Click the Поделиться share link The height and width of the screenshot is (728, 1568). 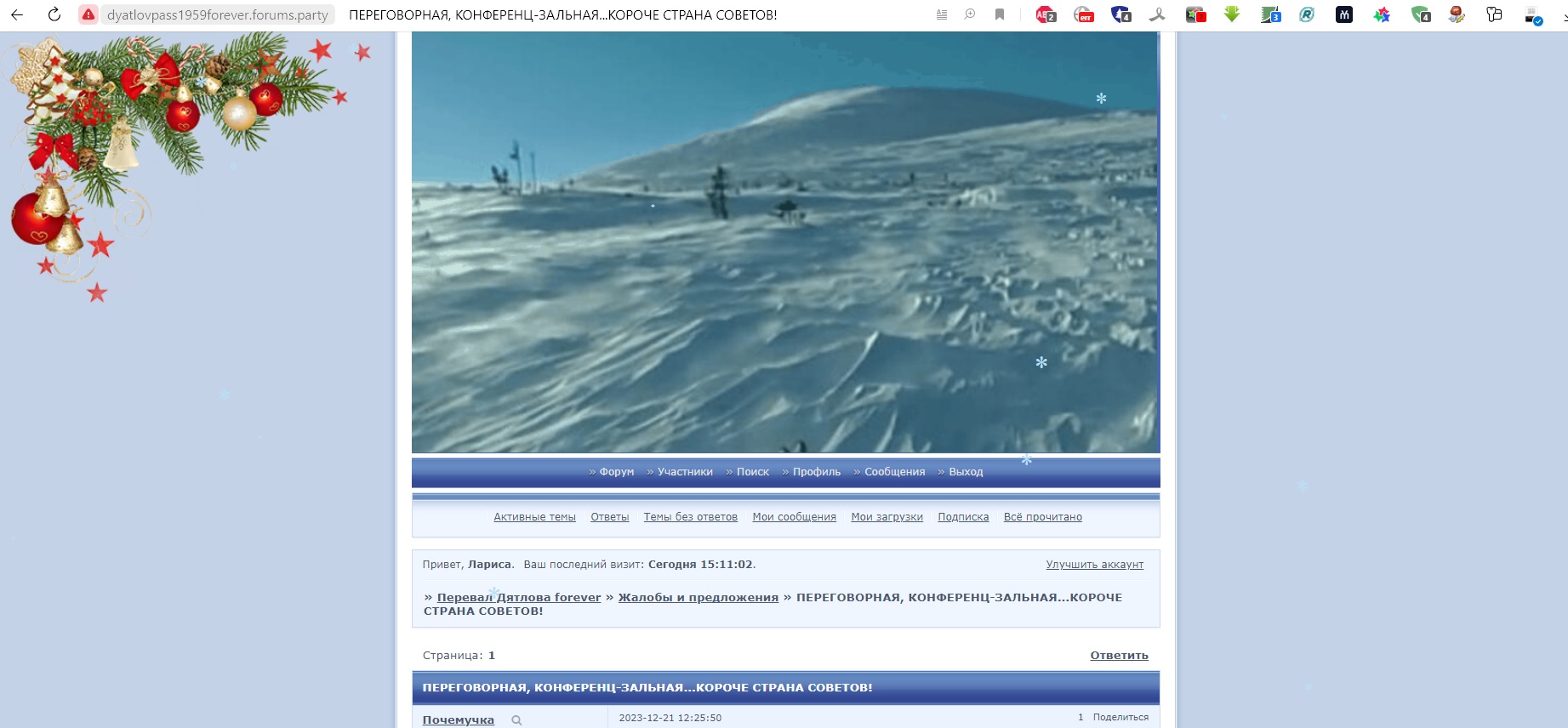point(1120,718)
